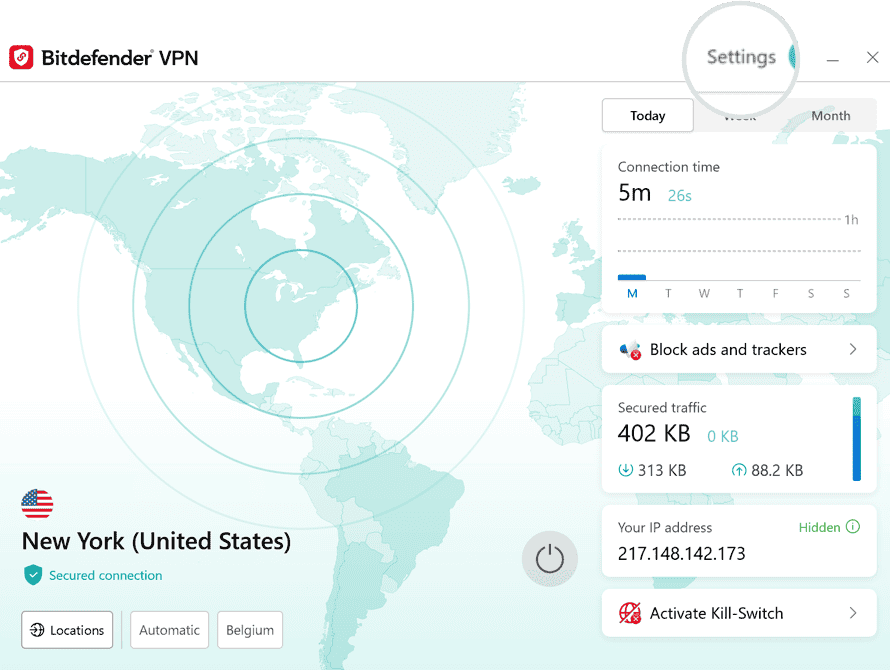The height and width of the screenshot is (670, 890).
Task: Click the F day label in chart
Action: [775, 294]
